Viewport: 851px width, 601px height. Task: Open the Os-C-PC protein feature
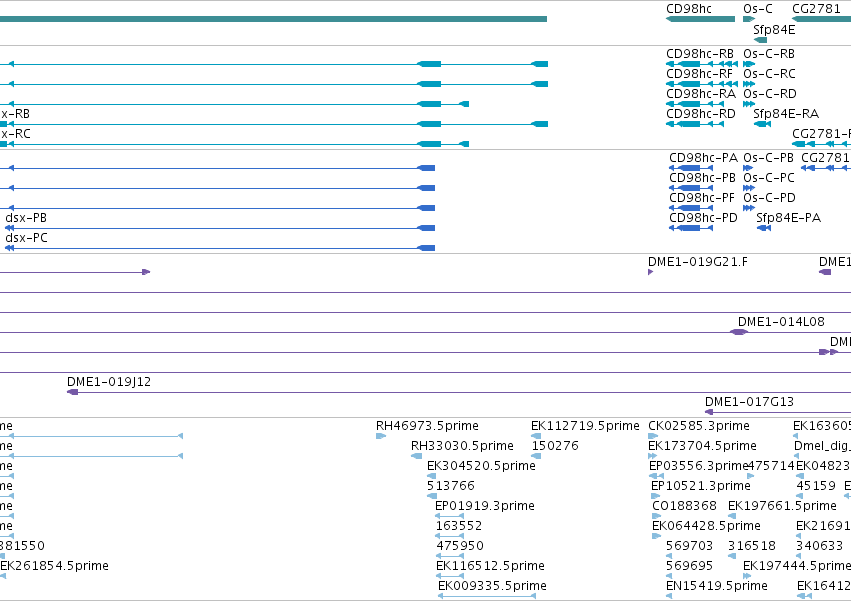[749, 188]
